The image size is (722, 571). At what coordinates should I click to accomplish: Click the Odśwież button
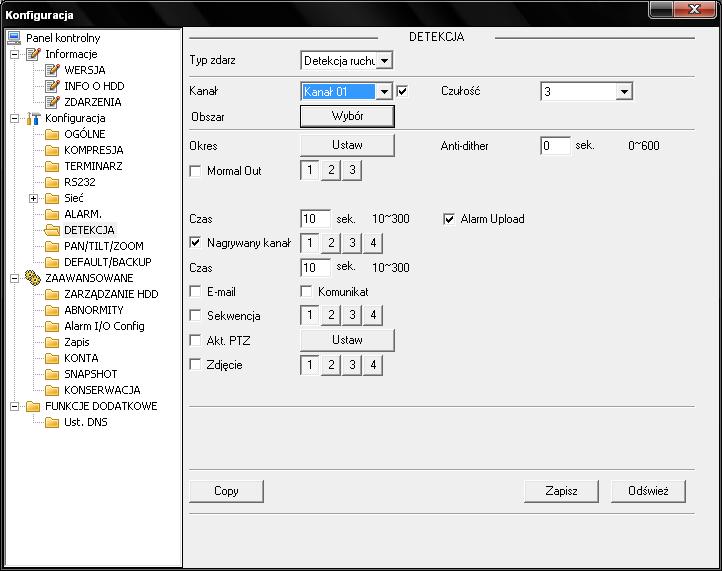pos(648,491)
